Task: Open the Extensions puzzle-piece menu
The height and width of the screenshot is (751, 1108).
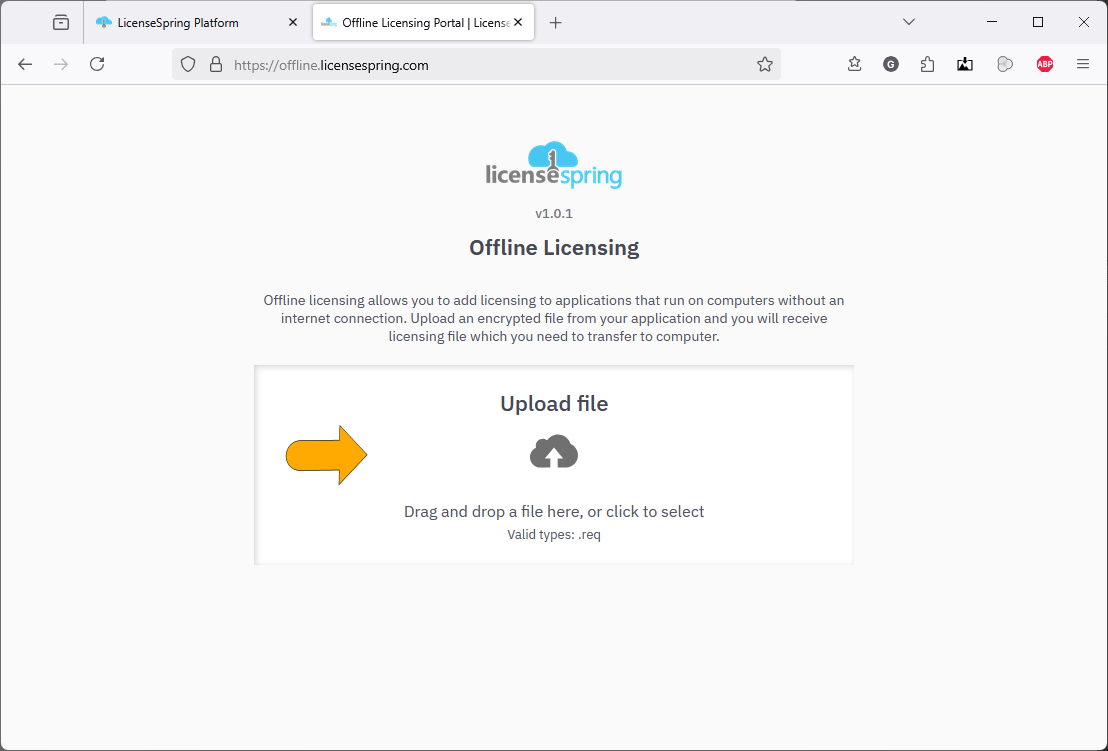Action: pyautogui.click(x=928, y=64)
